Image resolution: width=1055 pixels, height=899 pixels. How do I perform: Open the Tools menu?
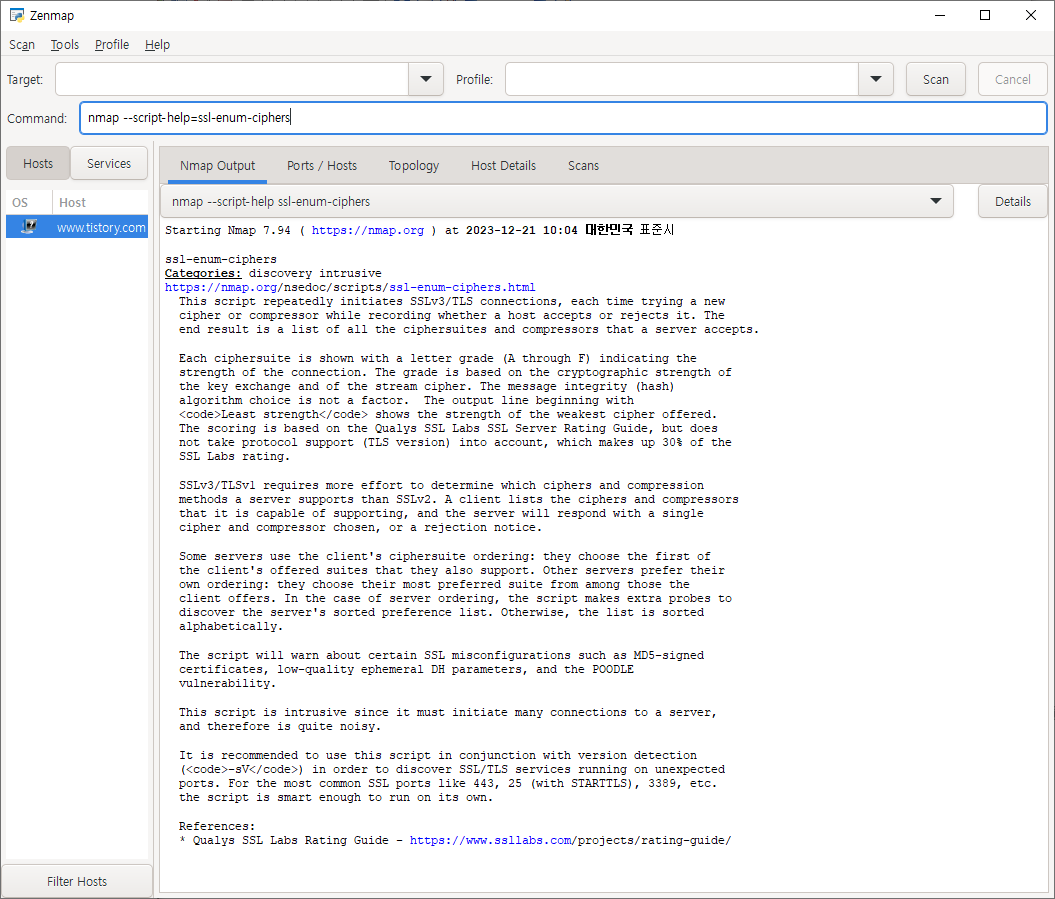point(65,44)
